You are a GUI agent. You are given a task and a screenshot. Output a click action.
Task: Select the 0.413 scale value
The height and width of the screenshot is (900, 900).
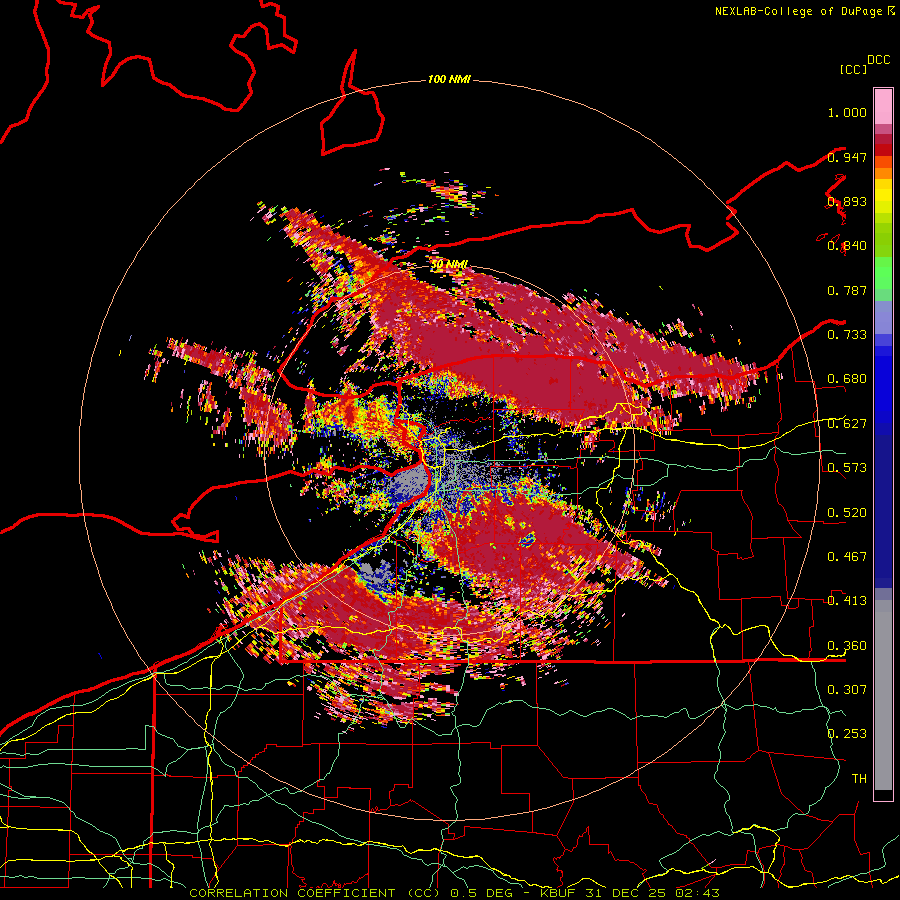tap(847, 601)
